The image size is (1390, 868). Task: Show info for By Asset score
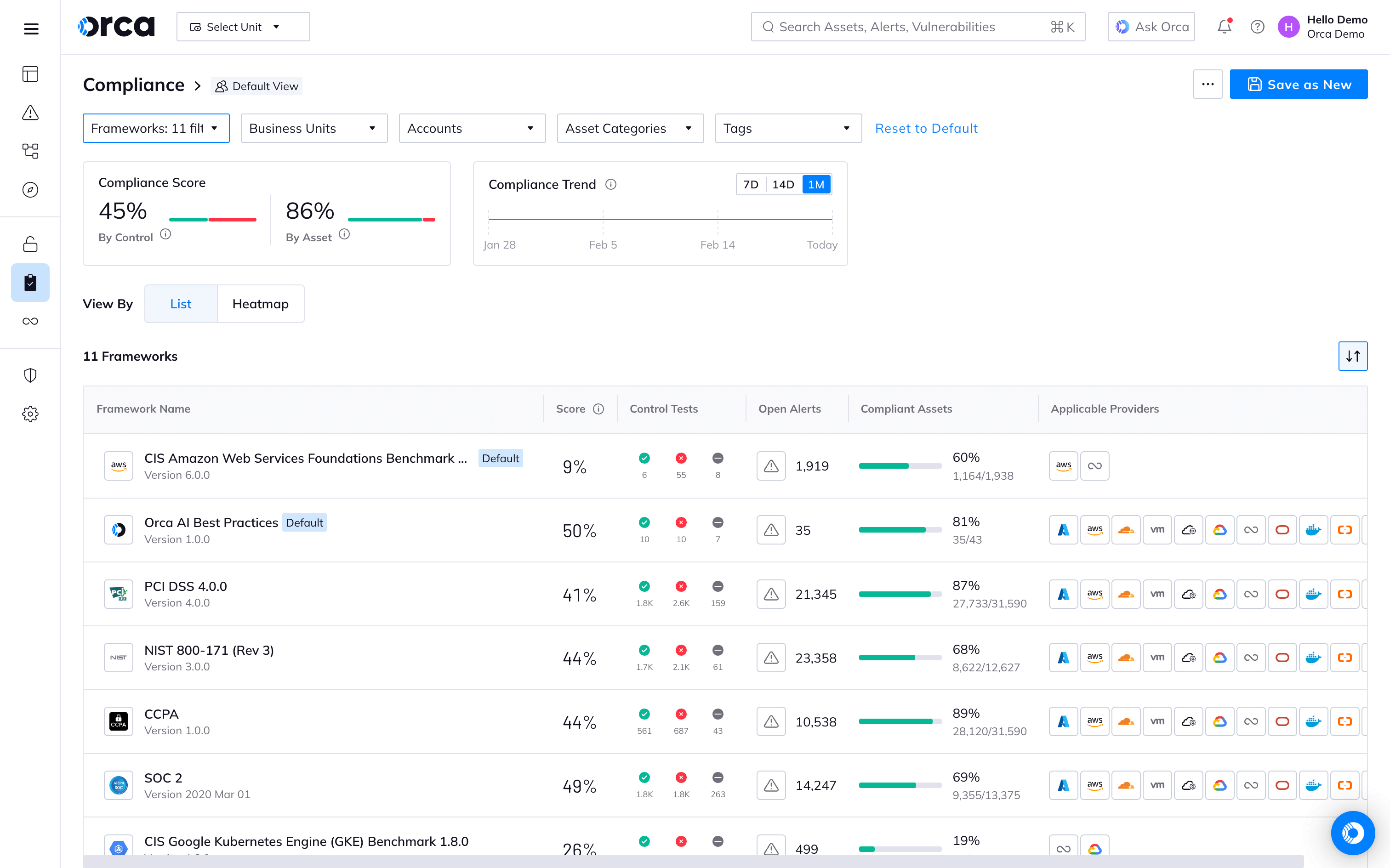(x=344, y=234)
